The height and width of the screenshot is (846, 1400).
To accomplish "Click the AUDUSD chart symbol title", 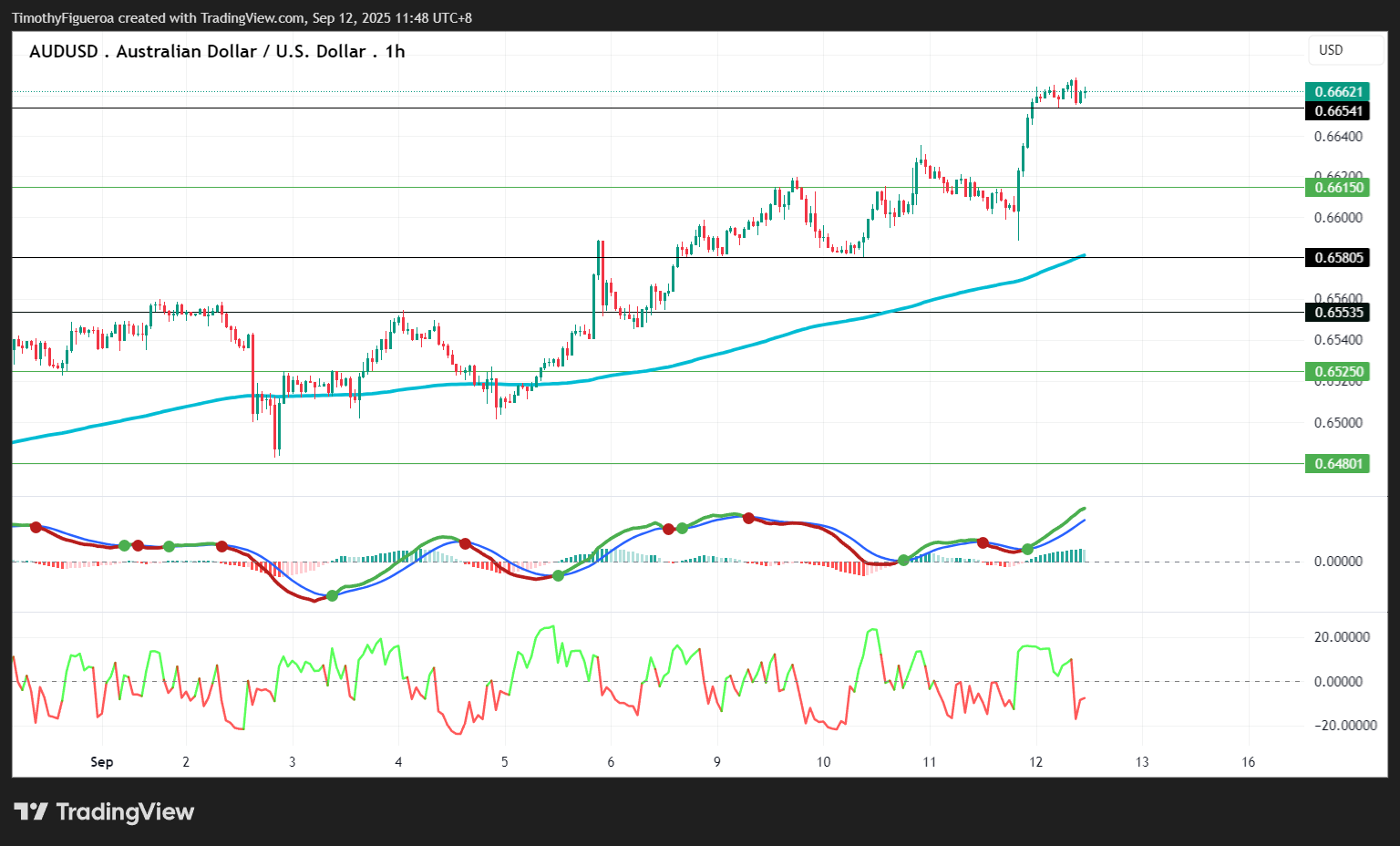I will click(x=217, y=51).
